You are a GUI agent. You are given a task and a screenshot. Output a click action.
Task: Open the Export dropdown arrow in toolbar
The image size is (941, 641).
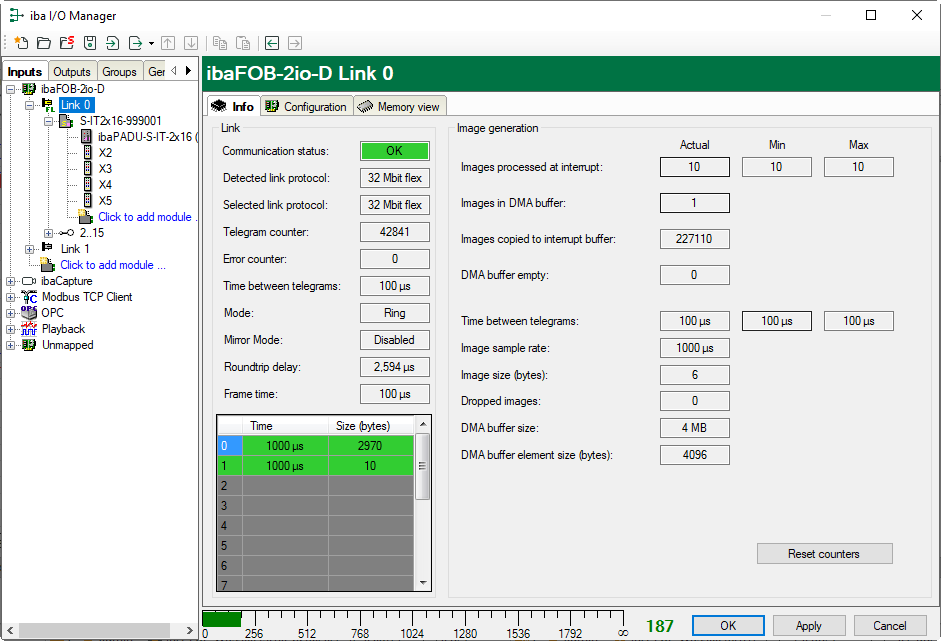point(151,43)
